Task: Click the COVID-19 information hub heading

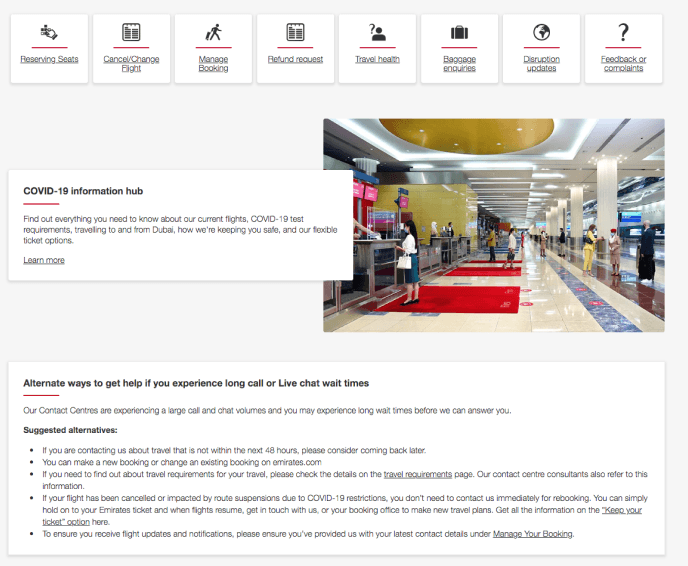Action: (x=83, y=191)
